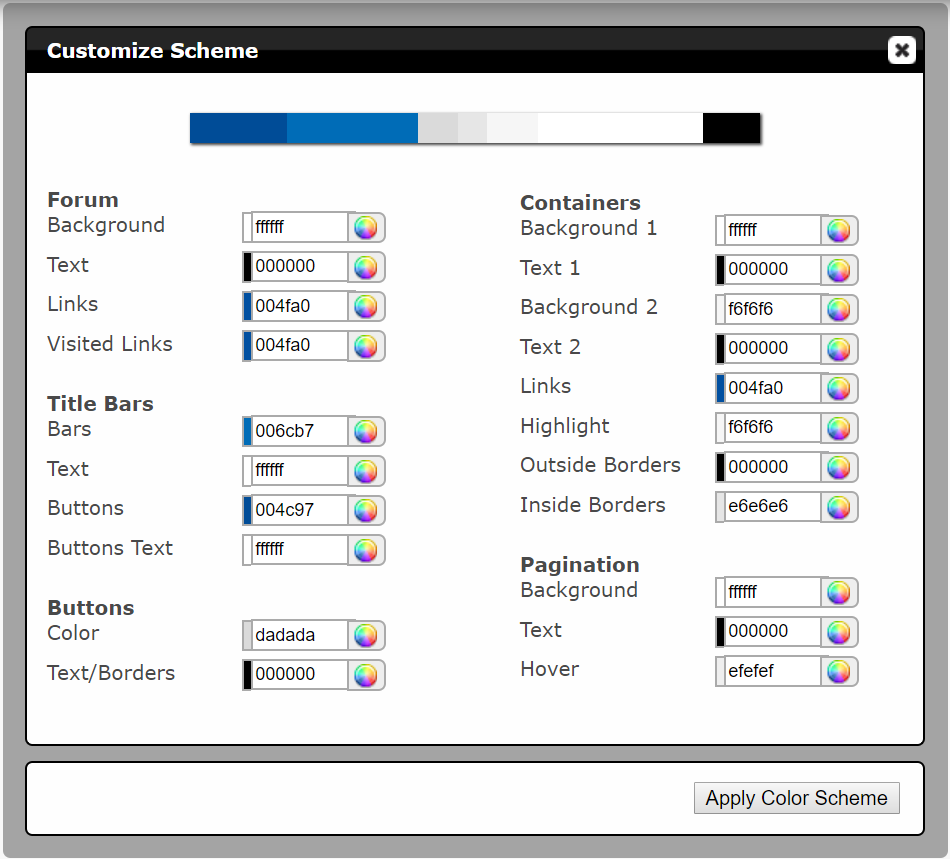Click the Title Bars Bars blue swatch strip
The height and width of the screenshot is (859, 950).
click(247, 431)
